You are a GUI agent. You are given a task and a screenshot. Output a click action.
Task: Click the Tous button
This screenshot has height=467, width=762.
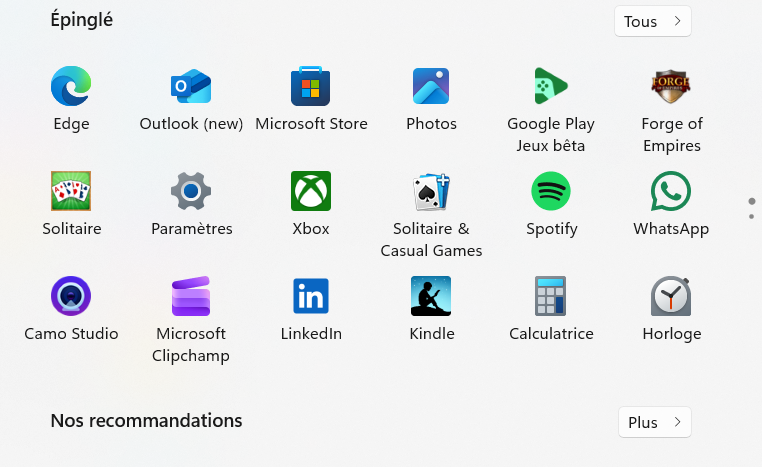(x=653, y=21)
